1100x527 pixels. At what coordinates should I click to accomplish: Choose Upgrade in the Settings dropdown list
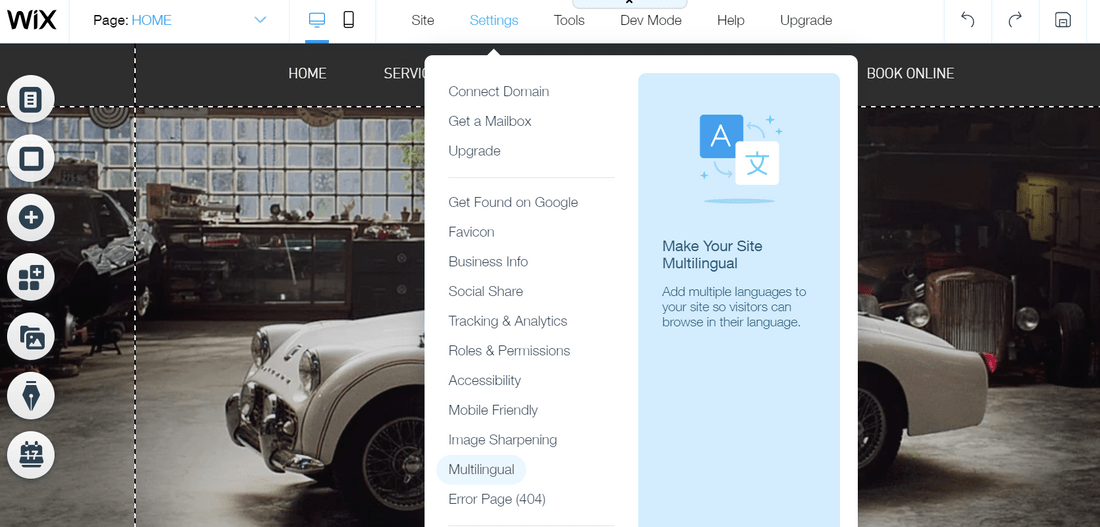(474, 151)
